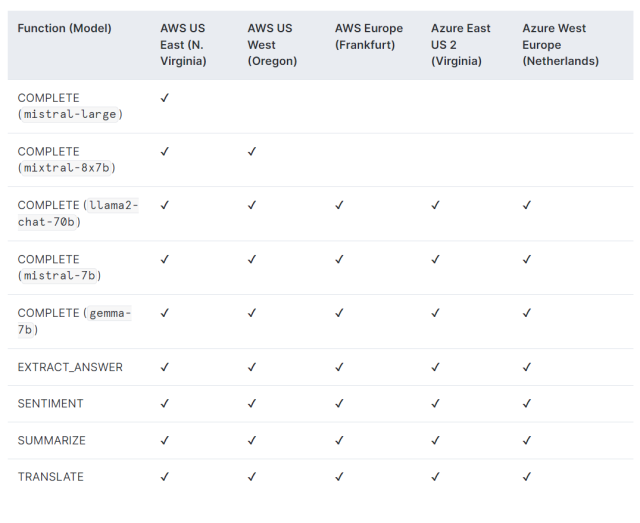
Task: Select the COMPLETE (mixtral-8x7b) row label
Action: (67, 160)
